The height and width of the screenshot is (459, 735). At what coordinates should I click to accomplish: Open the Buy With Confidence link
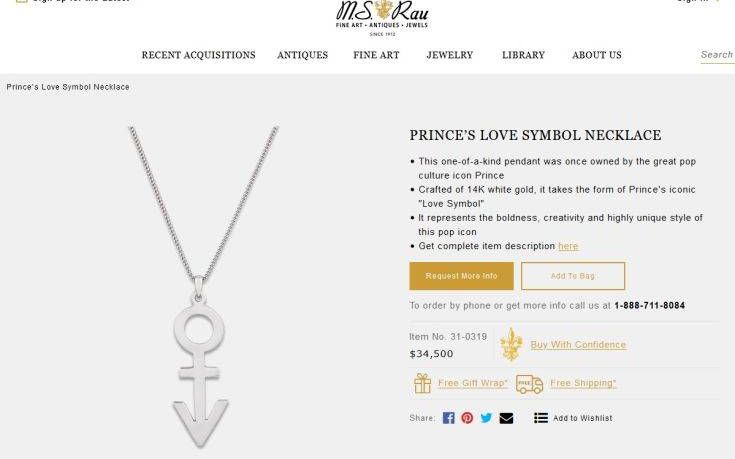(x=578, y=345)
